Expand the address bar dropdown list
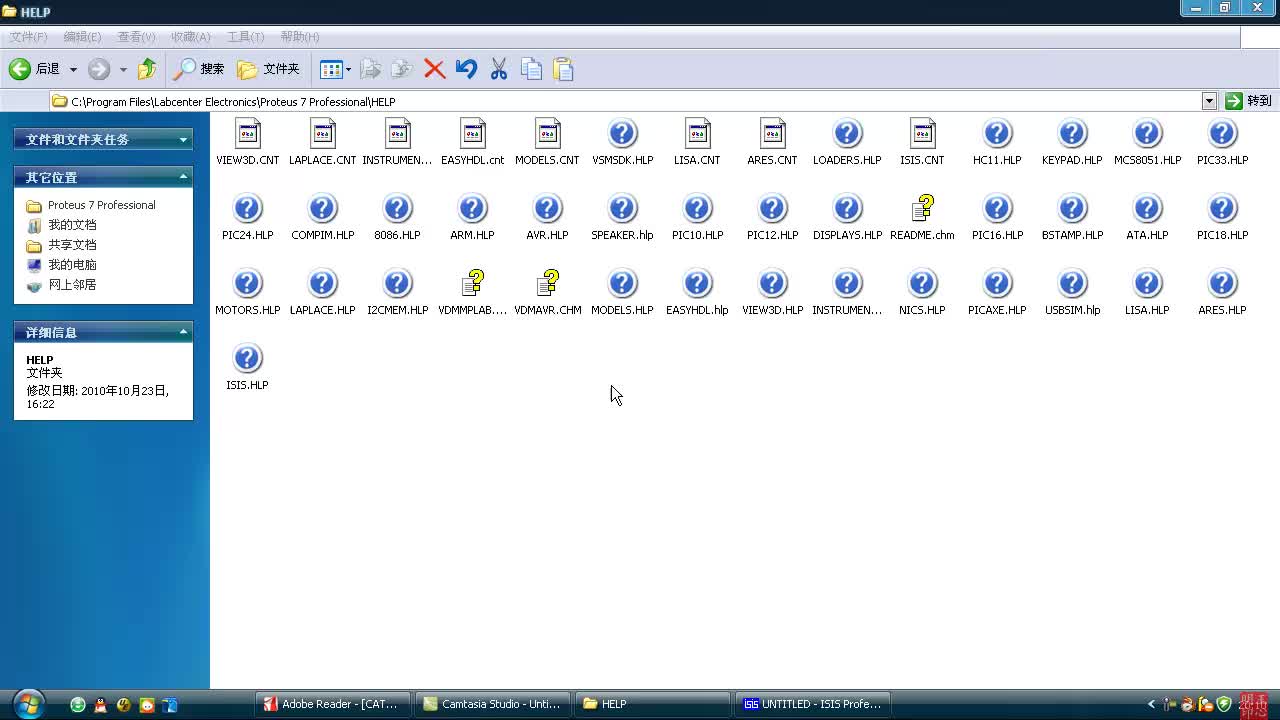 click(x=1209, y=101)
